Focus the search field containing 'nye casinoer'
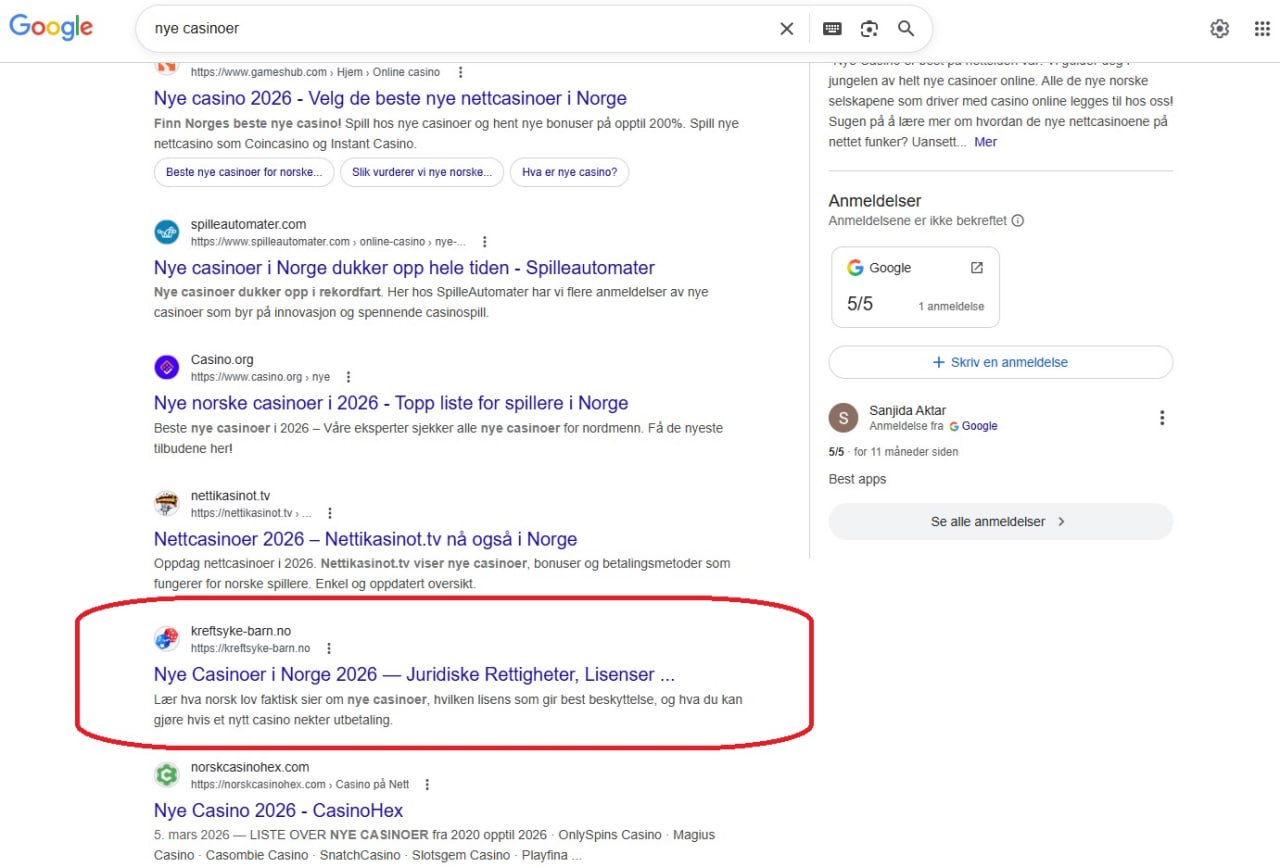The width and height of the screenshot is (1280, 867). tap(450, 29)
